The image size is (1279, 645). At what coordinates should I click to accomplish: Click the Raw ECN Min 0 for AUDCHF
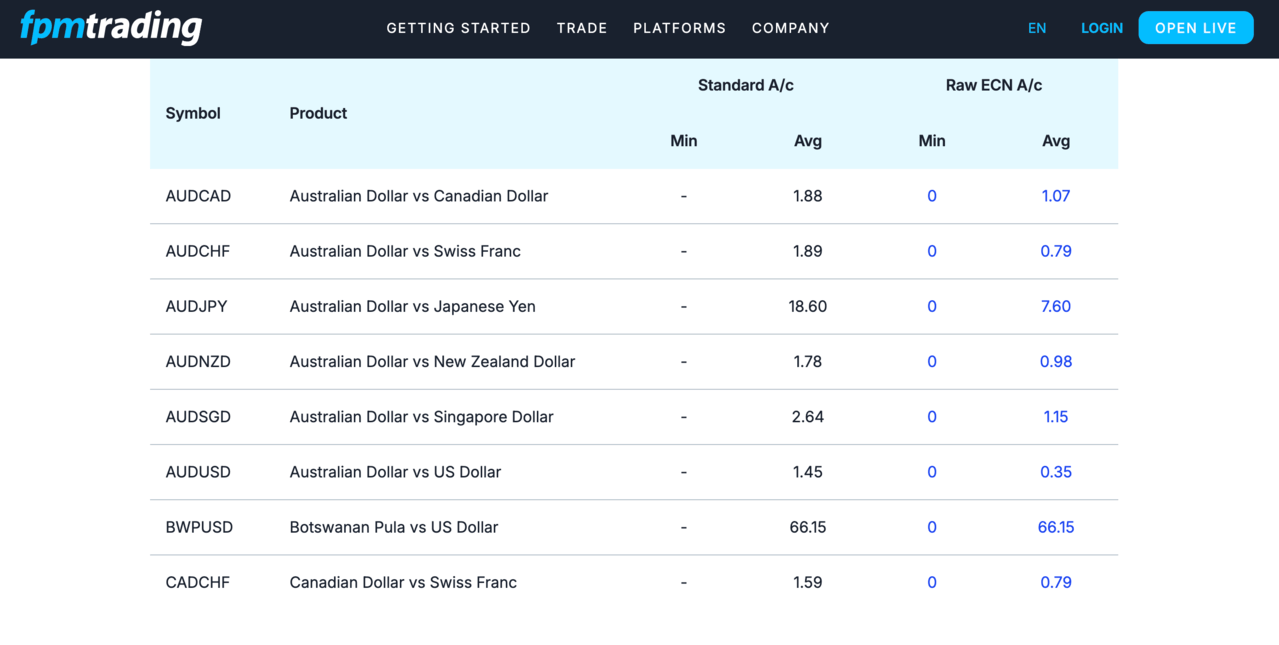[x=931, y=251]
